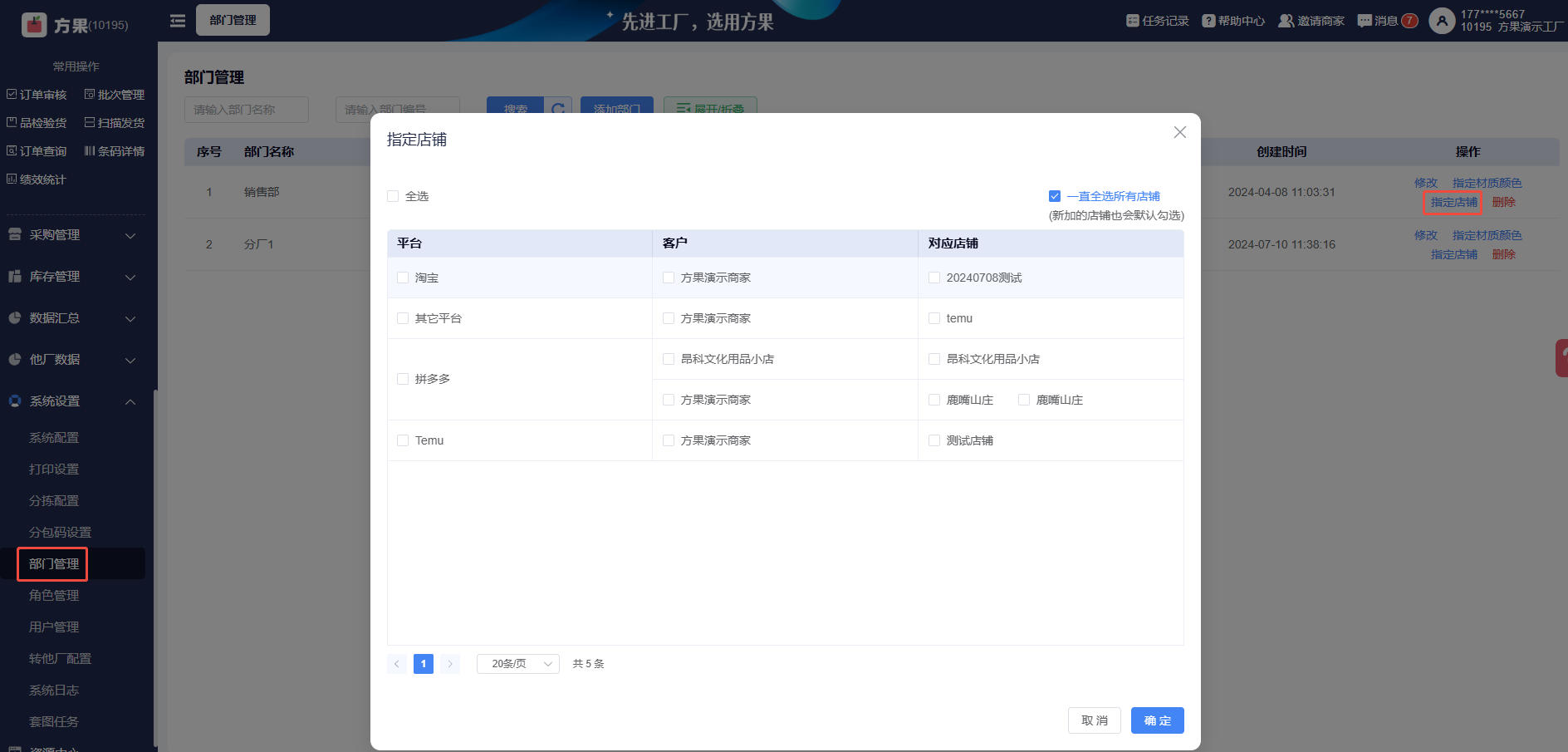1568x752 pixels.
Task: Click the 邀请商家 icon
Action: pos(1286,21)
